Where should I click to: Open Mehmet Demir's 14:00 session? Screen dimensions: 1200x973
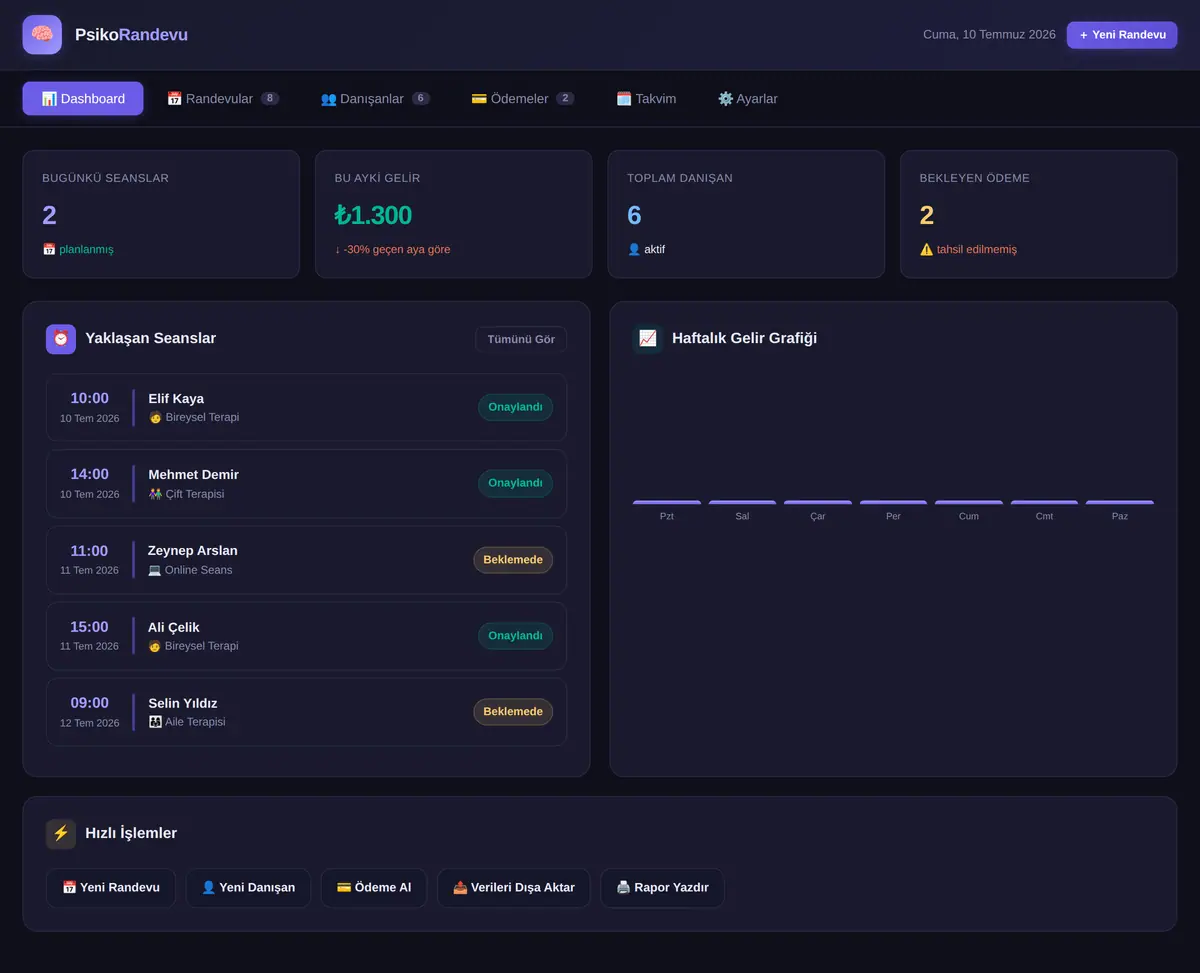(x=306, y=484)
